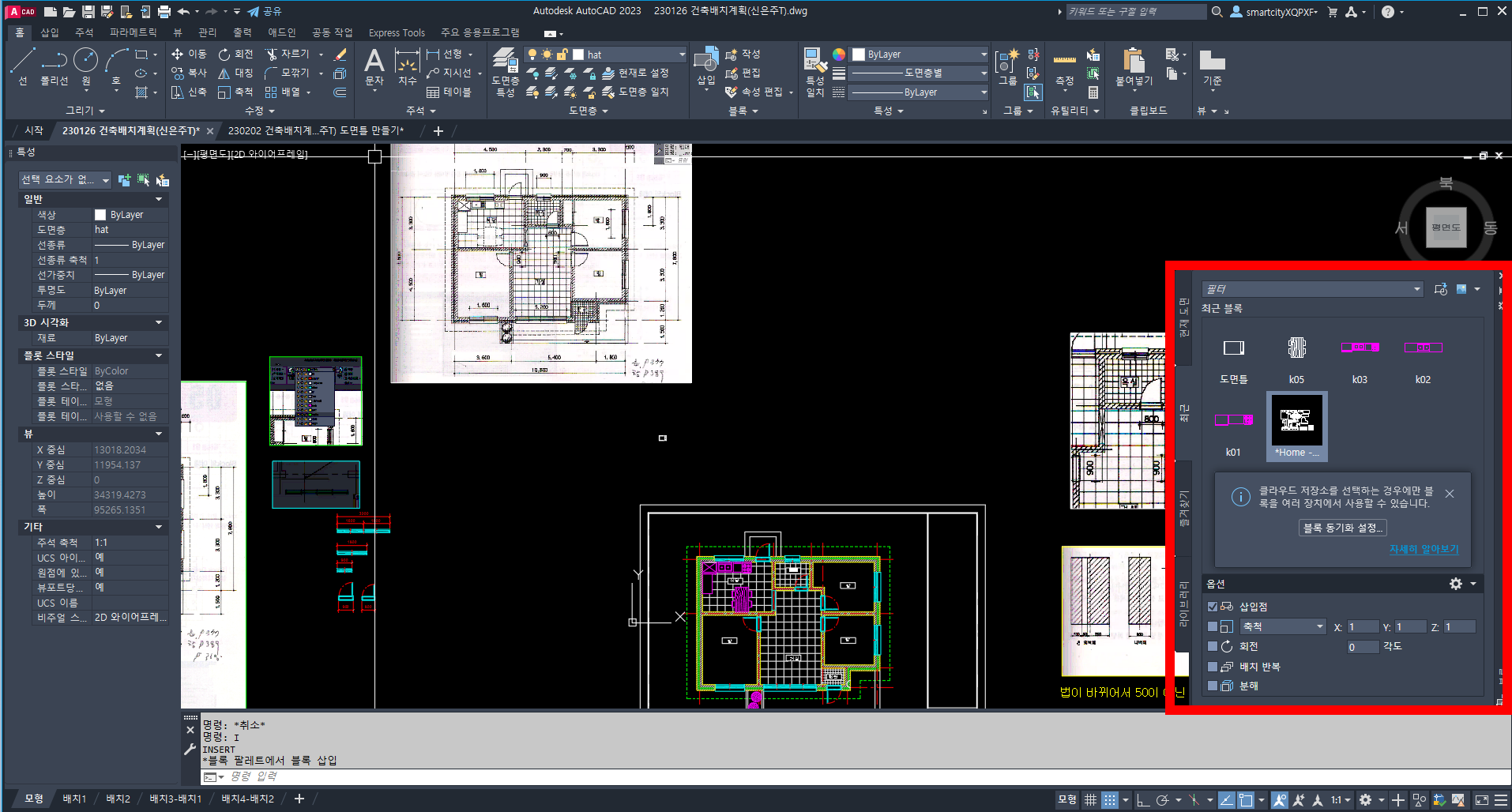Enable the Repeat Placement (배치 반복) checkbox

tap(1213, 667)
